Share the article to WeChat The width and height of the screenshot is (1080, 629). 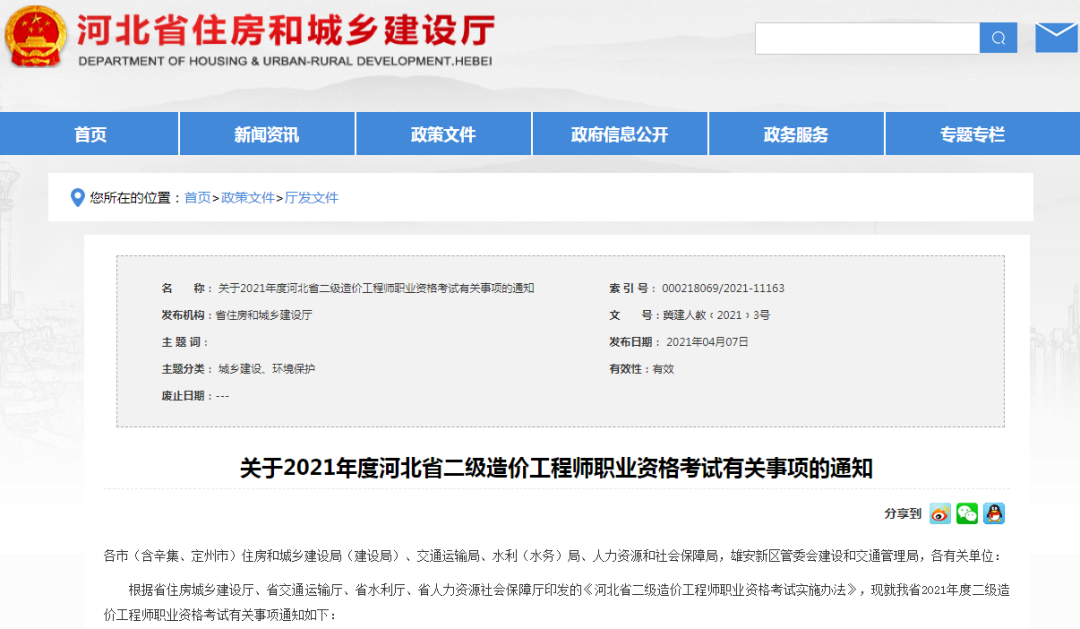(x=967, y=514)
